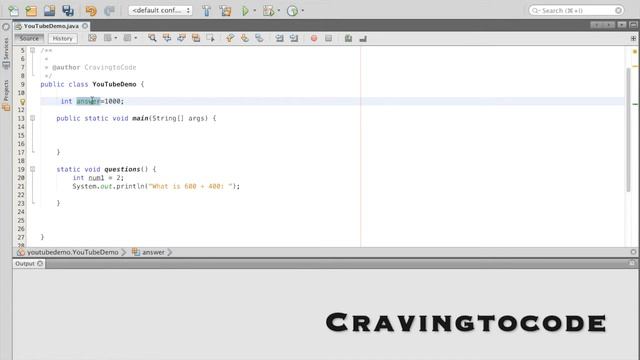Image resolution: width=640 pixels, height=360 pixels.
Task: Click in the Search input field
Action: [576, 10]
